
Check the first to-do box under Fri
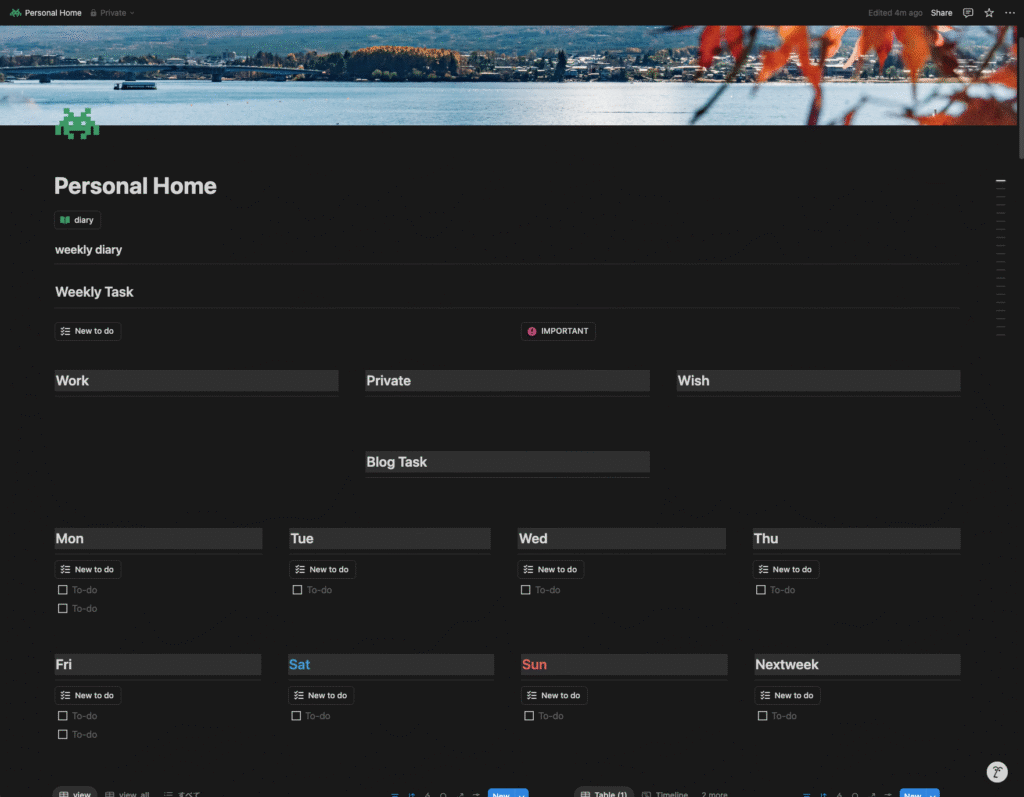[63, 716]
